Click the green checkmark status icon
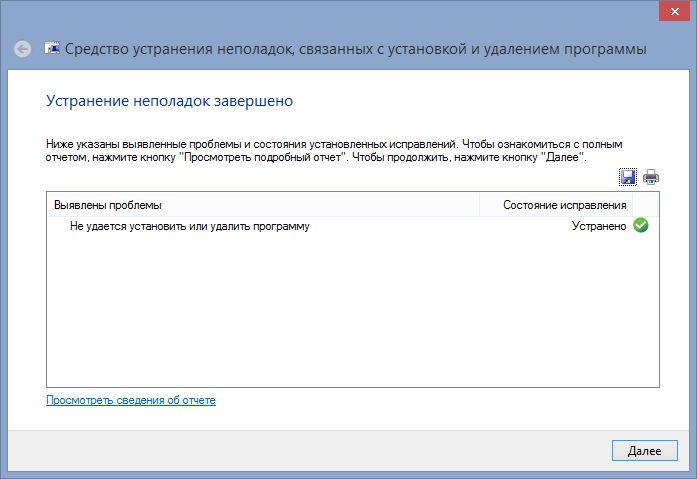Image resolution: width=697 pixels, height=479 pixels. pos(641,226)
